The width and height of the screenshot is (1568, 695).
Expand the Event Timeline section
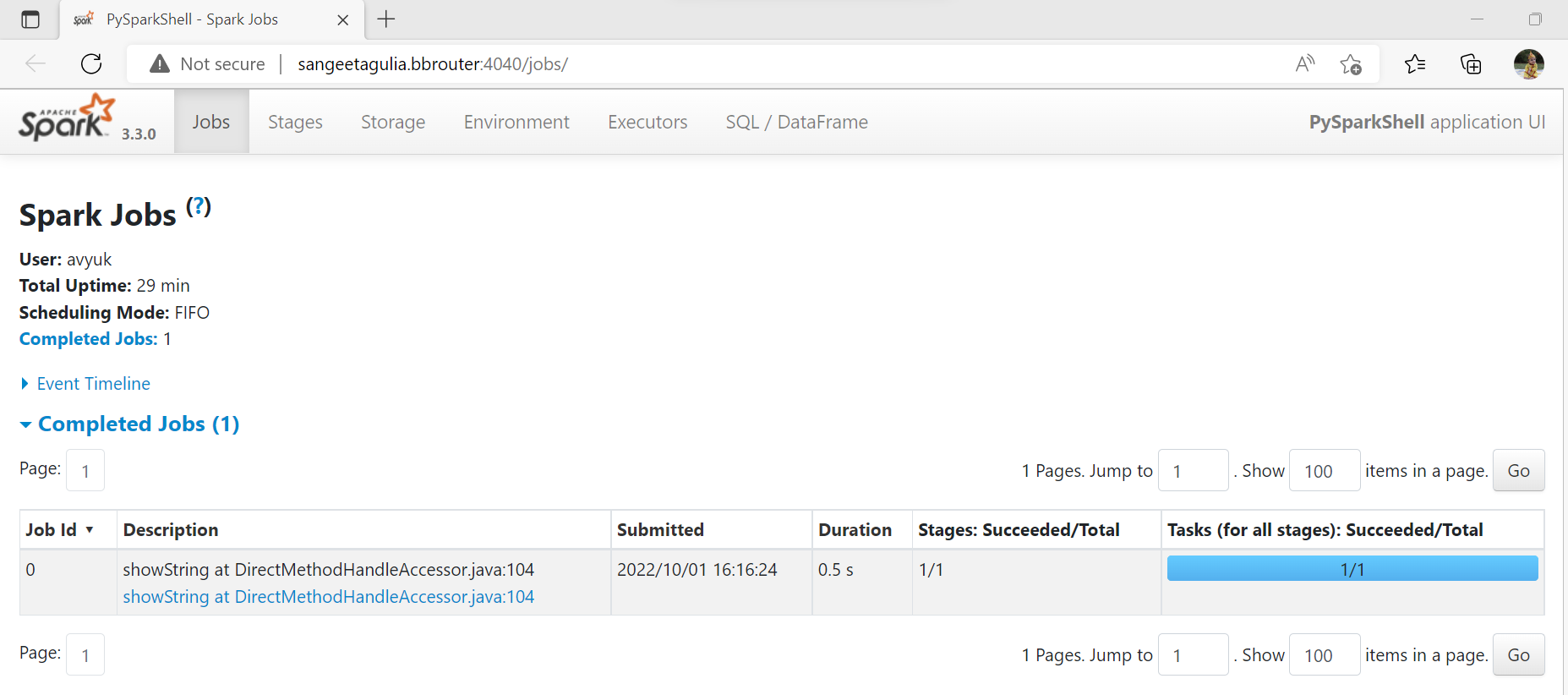(x=85, y=384)
